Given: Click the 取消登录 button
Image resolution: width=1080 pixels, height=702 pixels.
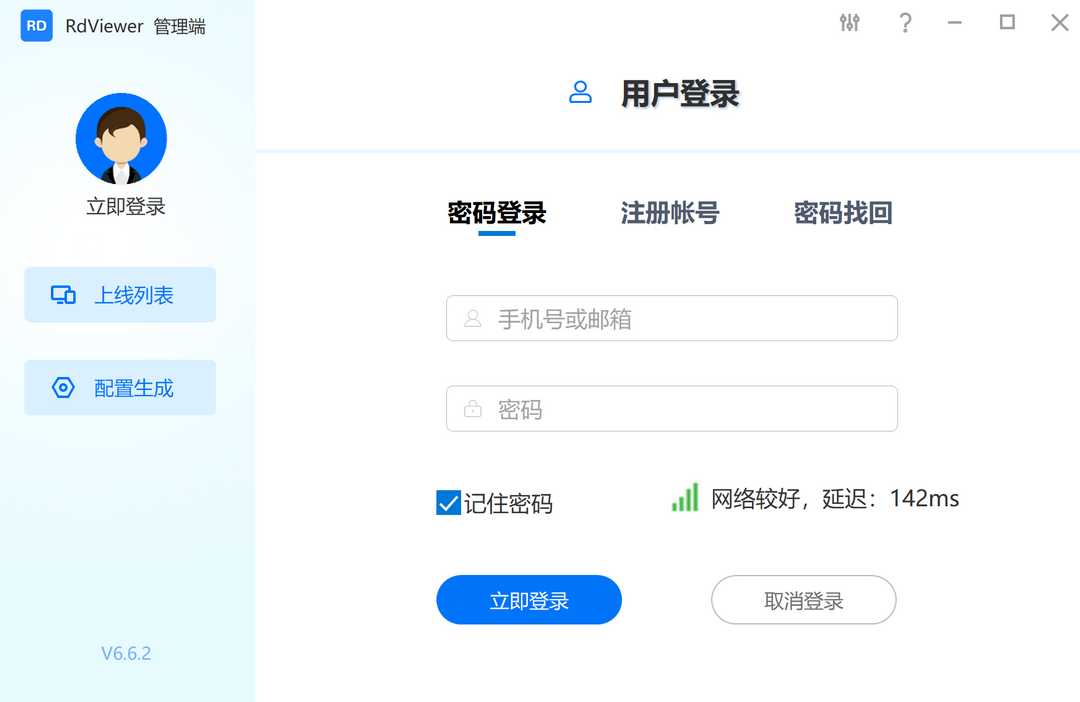Looking at the screenshot, I should (x=804, y=600).
